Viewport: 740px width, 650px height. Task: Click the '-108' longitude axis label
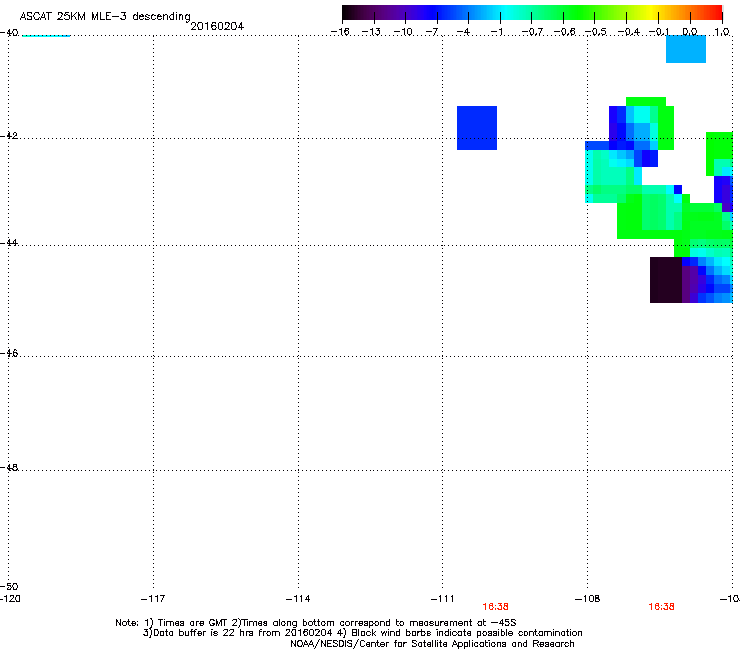pos(587,599)
